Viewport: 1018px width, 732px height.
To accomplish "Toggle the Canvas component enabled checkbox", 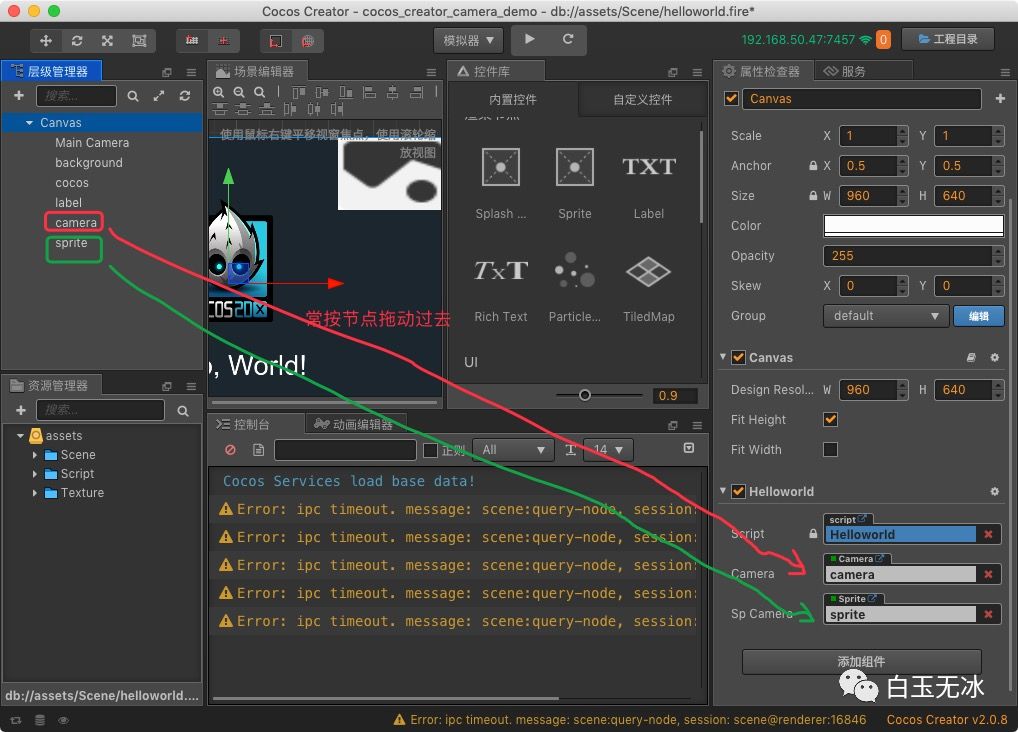I will point(738,357).
